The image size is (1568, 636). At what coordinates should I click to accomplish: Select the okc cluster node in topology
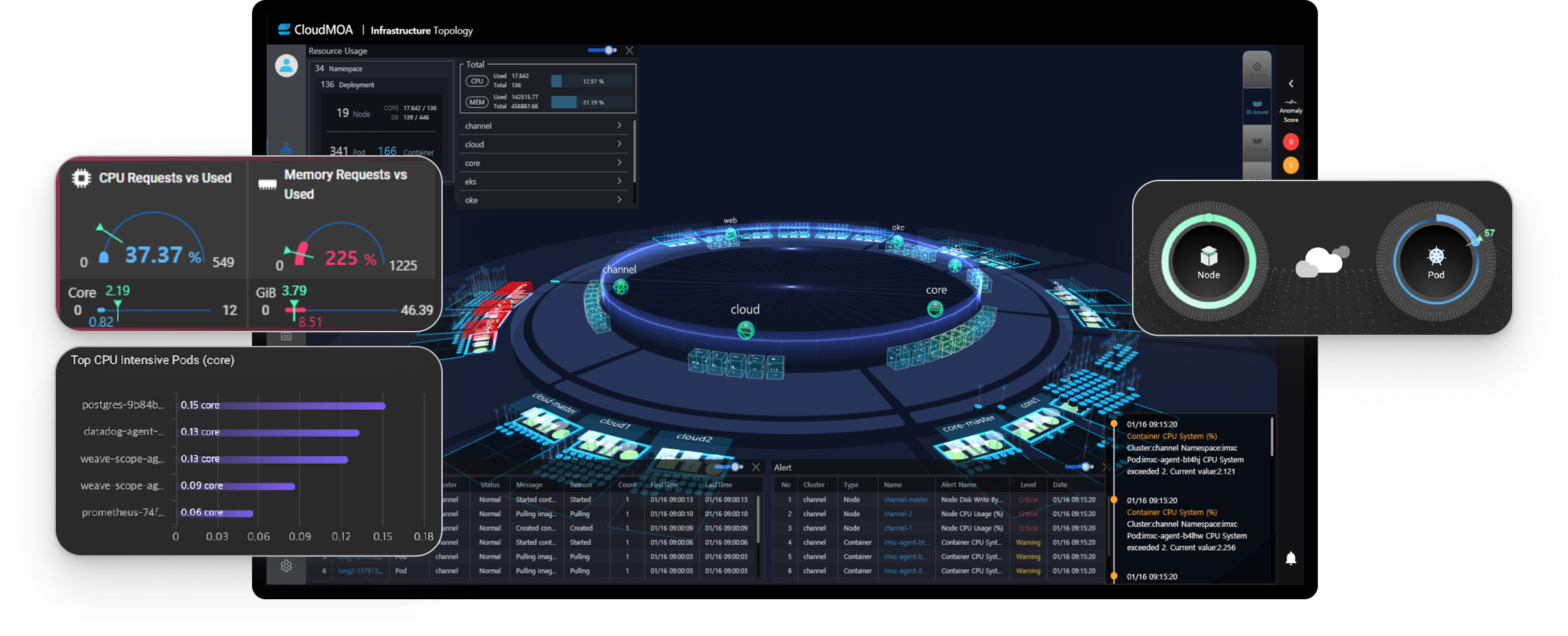pyautogui.click(x=898, y=241)
